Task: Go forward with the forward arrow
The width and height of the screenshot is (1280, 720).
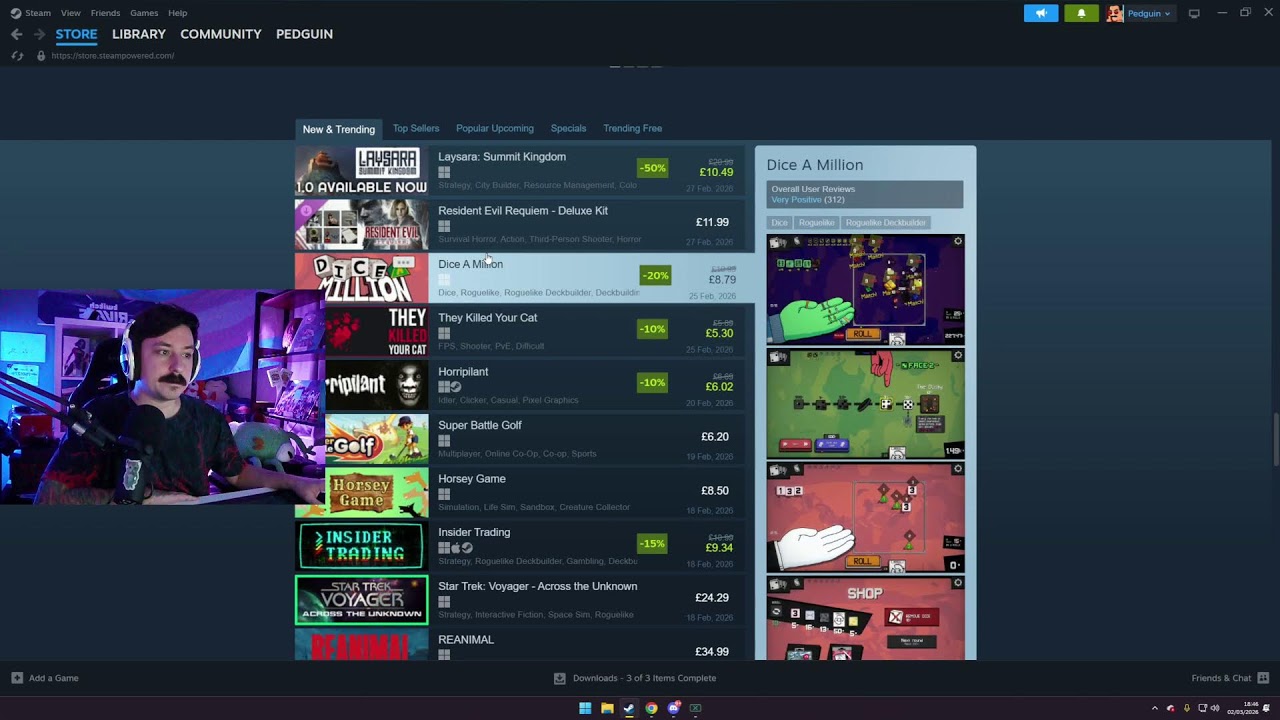Action: coord(39,34)
